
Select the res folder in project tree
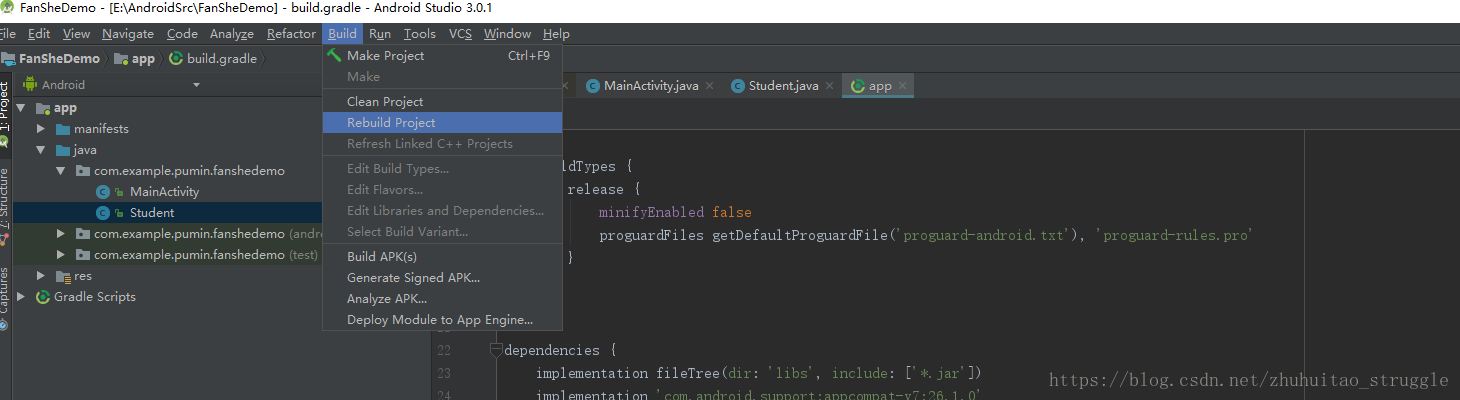pyautogui.click(x=83, y=276)
